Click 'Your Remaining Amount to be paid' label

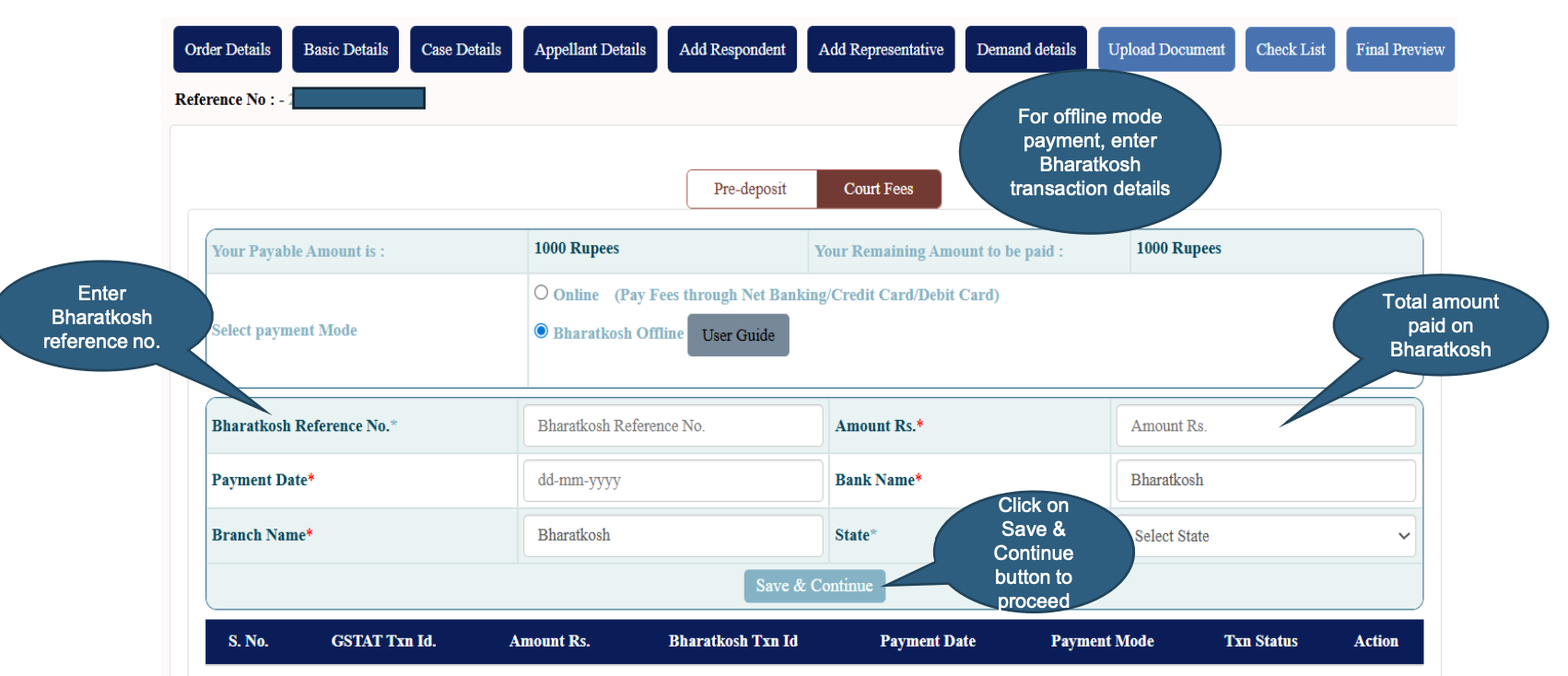pyautogui.click(x=939, y=251)
